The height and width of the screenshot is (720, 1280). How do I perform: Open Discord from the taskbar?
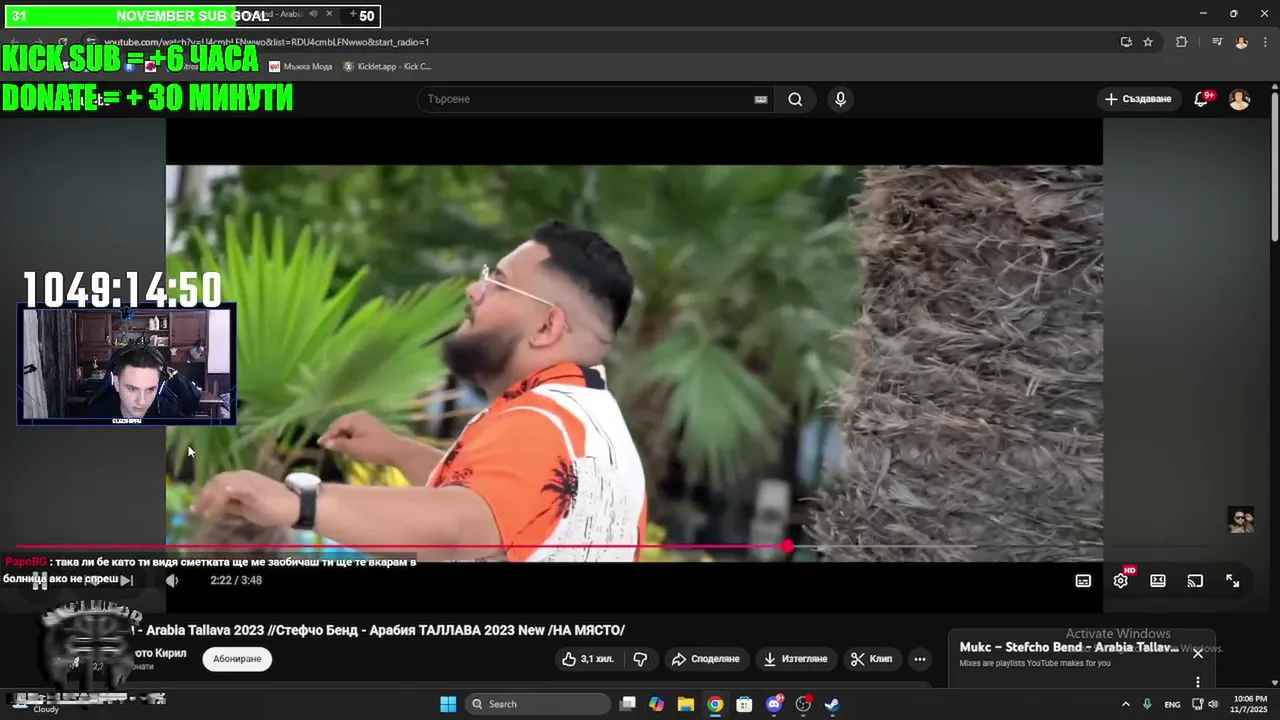[774, 704]
